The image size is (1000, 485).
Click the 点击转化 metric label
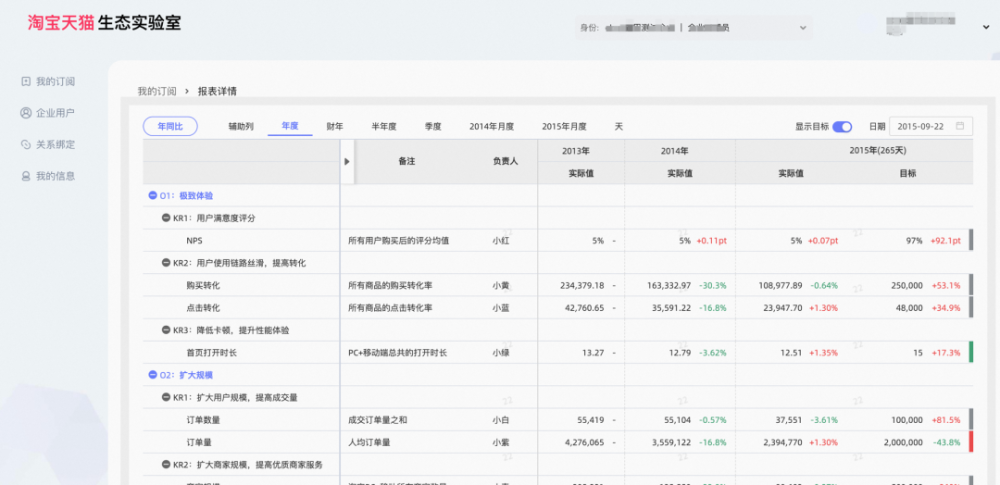tap(203, 308)
